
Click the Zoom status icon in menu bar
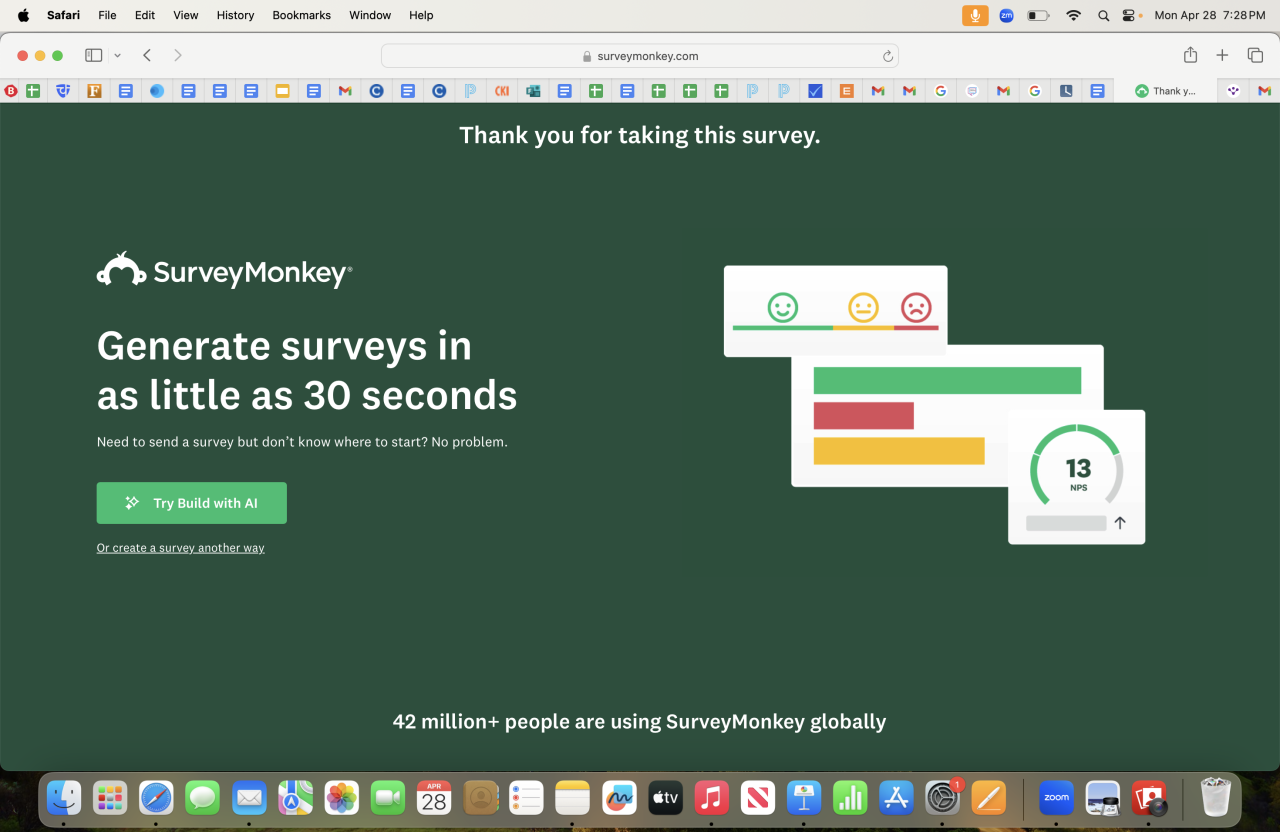pos(1006,15)
